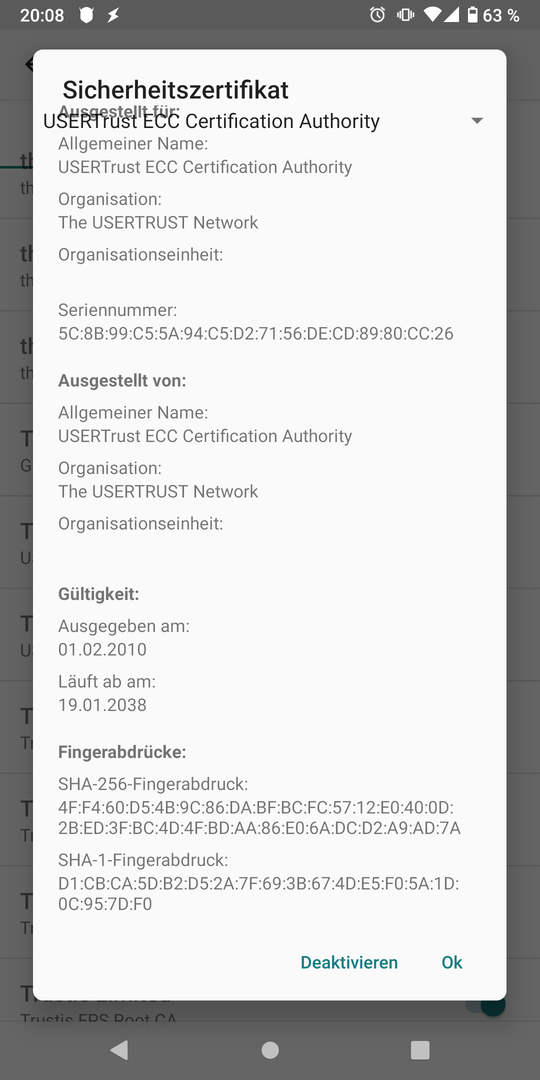Select the Seriennummer value text
The width and height of the screenshot is (540, 1080).
click(x=256, y=333)
